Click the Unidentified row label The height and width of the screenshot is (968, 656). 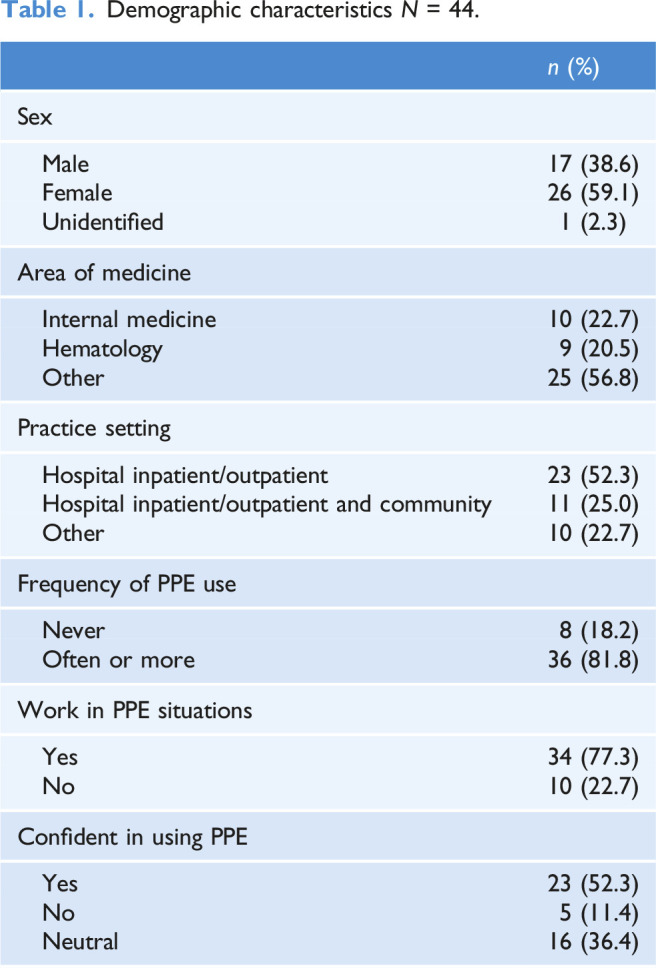coord(102,221)
